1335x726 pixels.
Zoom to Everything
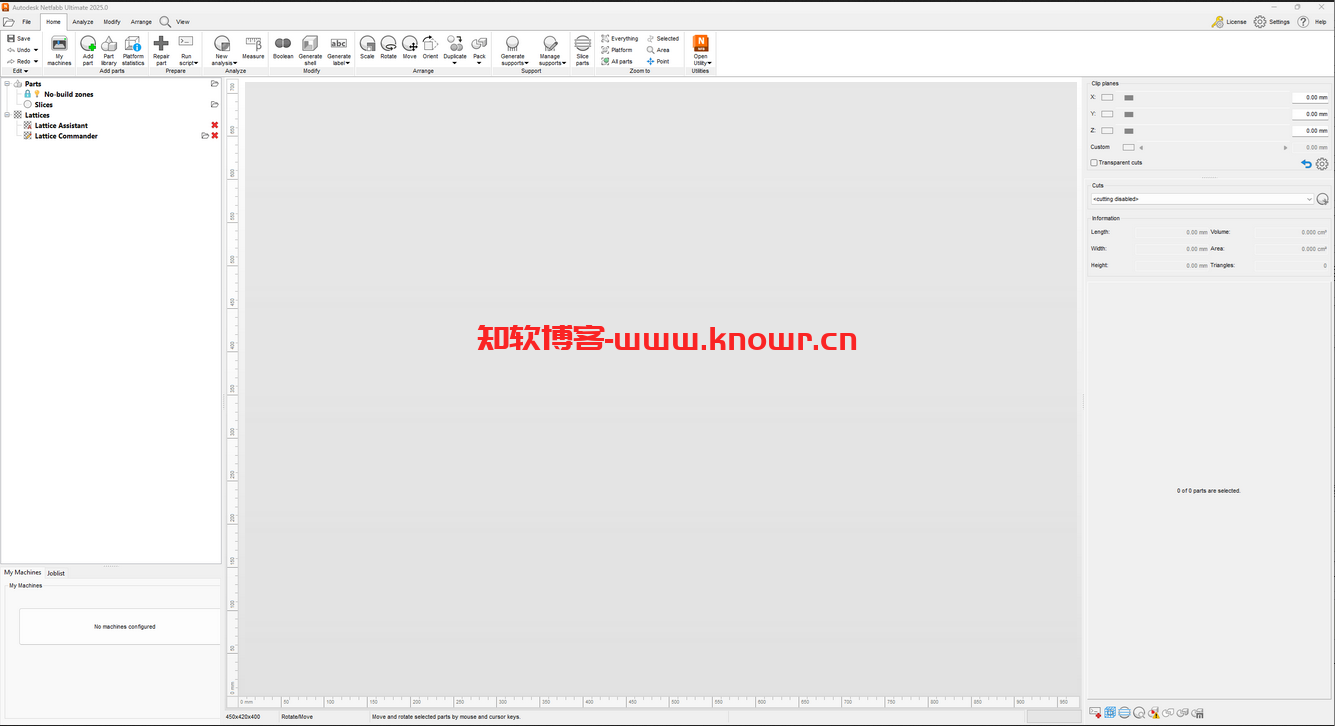tap(619, 39)
